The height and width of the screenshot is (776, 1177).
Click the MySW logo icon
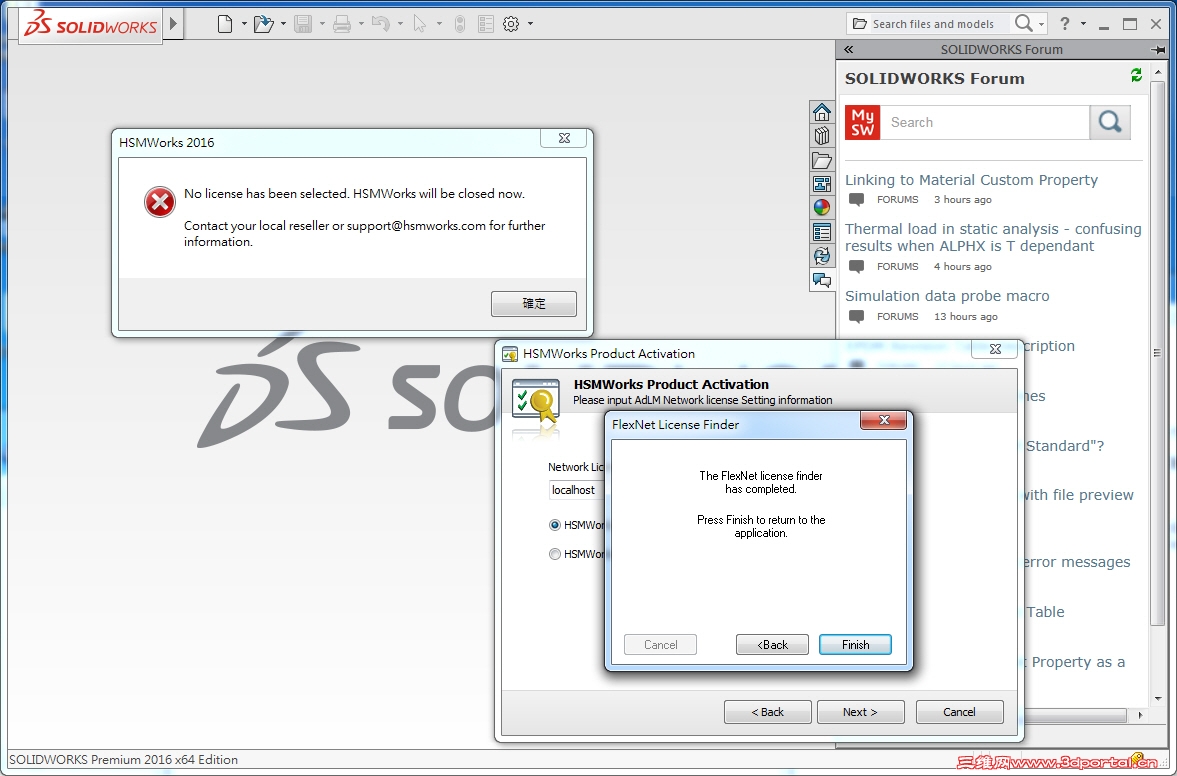pyautogui.click(x=862, y=122)
